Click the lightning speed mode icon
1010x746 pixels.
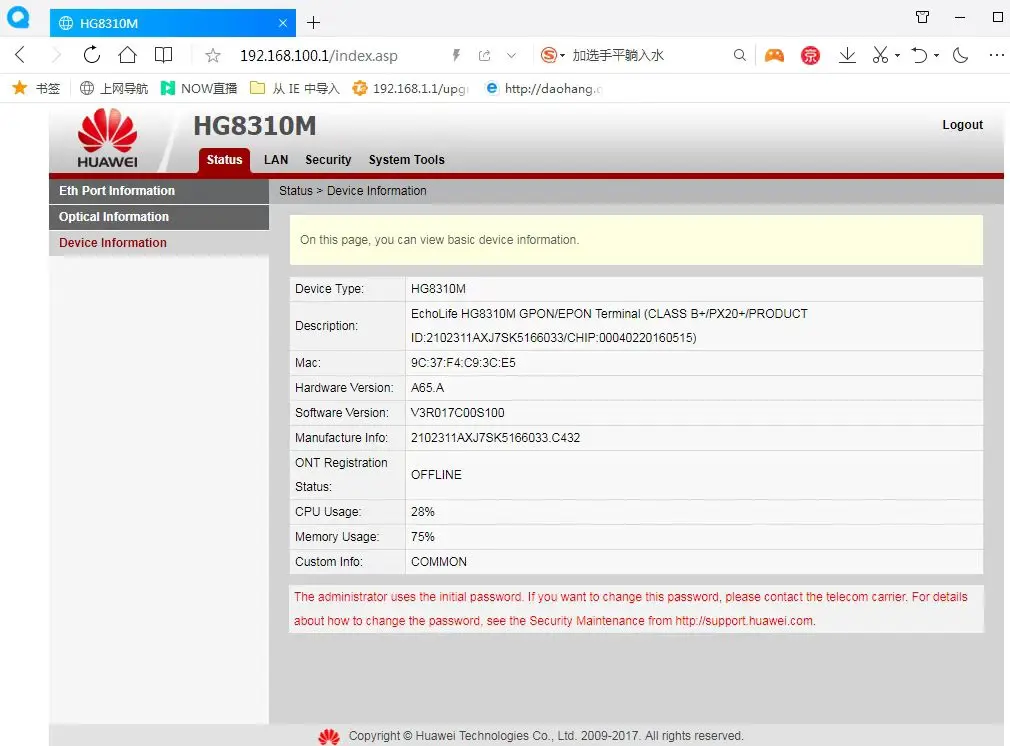coord(456,55)
